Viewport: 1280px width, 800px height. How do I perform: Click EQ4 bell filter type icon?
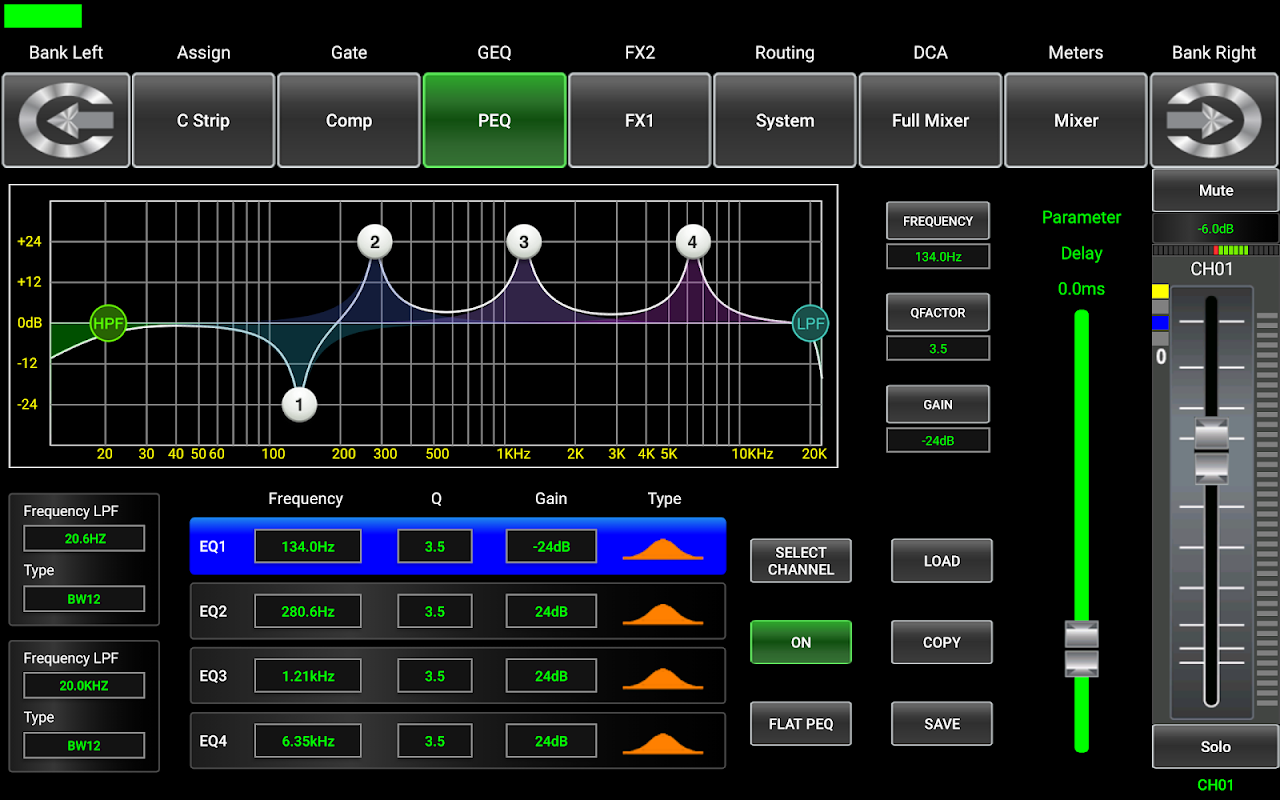click(662, 742)
